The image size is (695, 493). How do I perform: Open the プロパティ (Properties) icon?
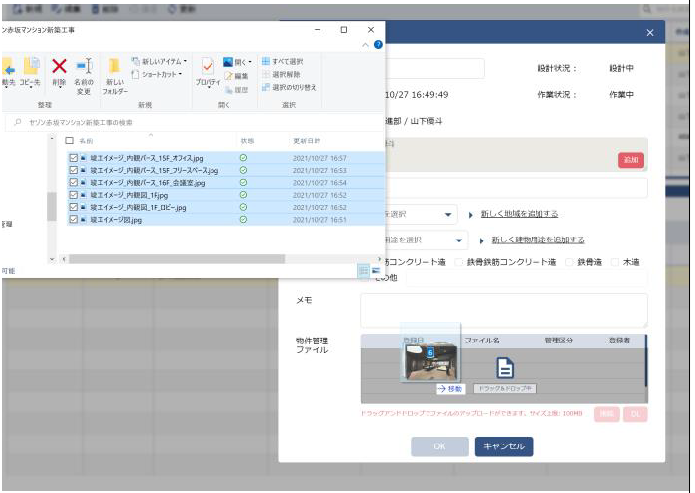pos(207,72)
